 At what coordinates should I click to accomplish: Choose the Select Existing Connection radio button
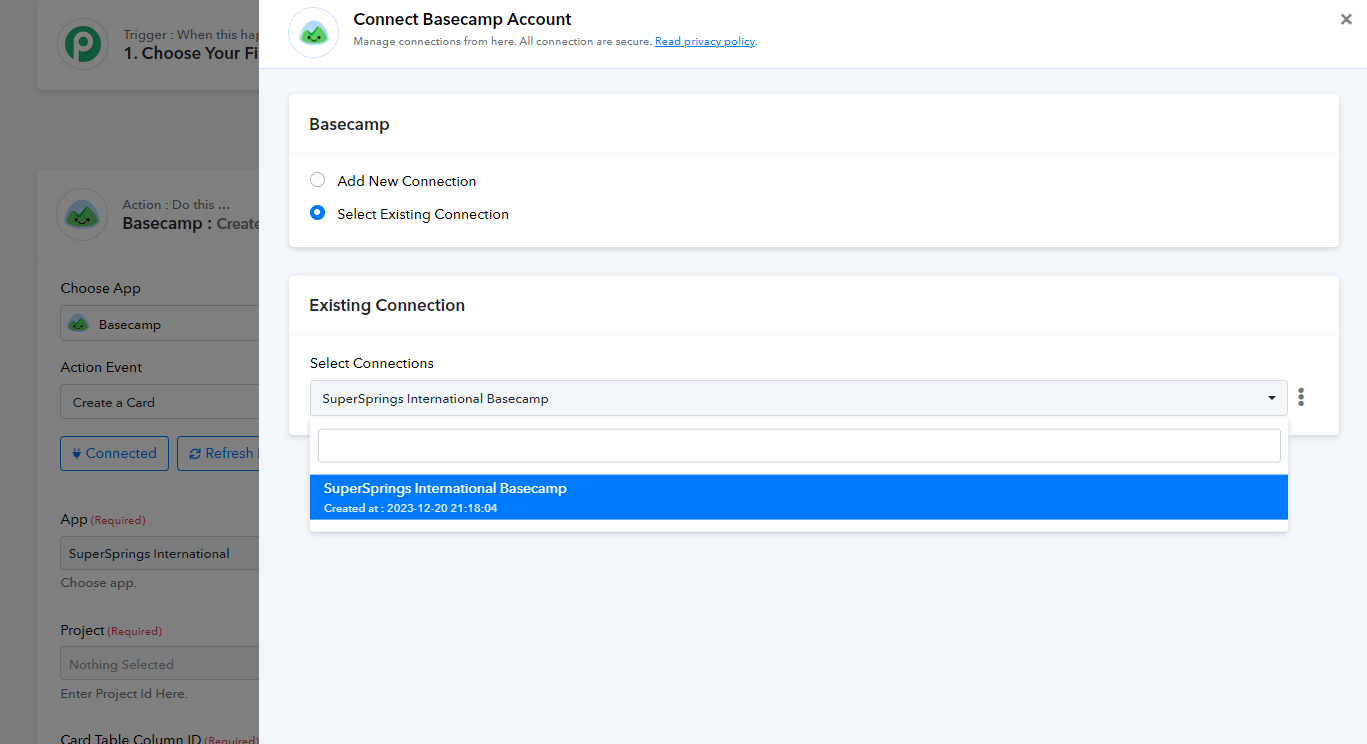(x=317, y=213)
